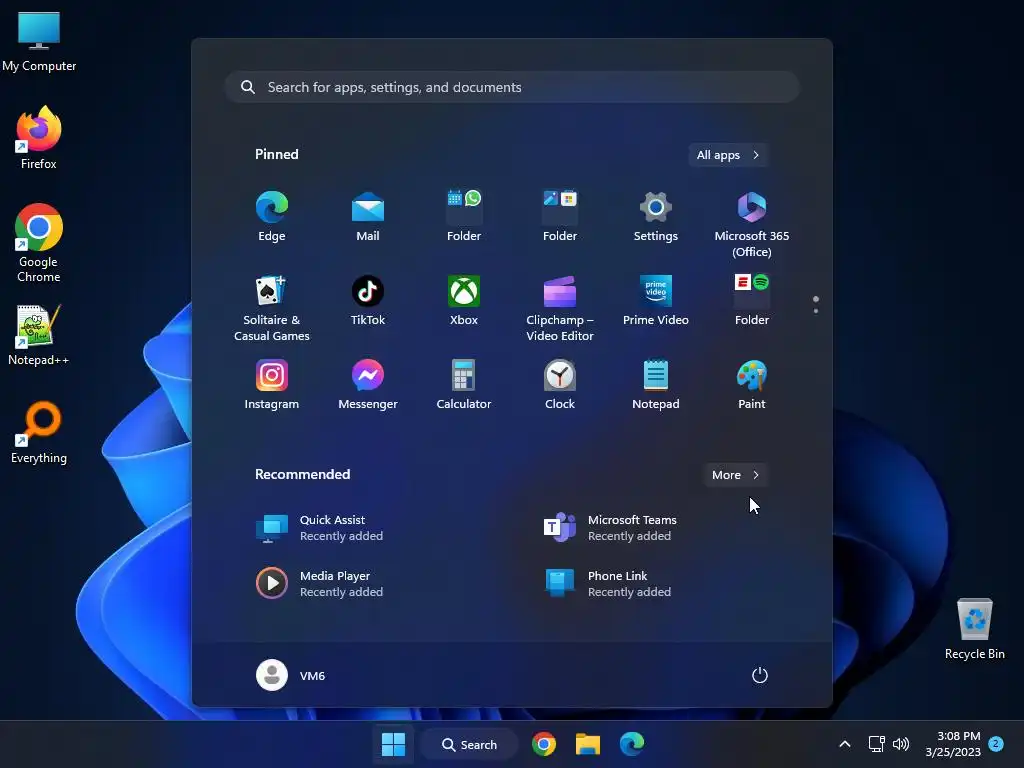Show hidden tray icons chevron
The height and width of the screenshot is (768, 1024).
pyautogui.click(x=844, y=744)
